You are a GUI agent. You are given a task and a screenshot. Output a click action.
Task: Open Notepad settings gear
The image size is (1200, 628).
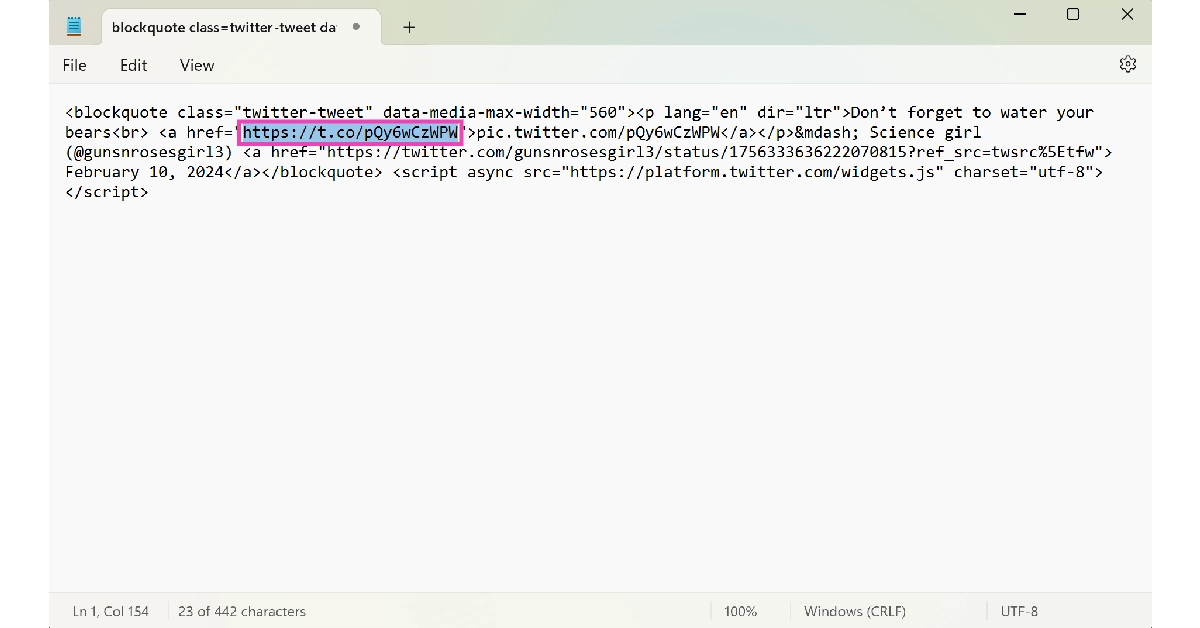coord(1127,65)
